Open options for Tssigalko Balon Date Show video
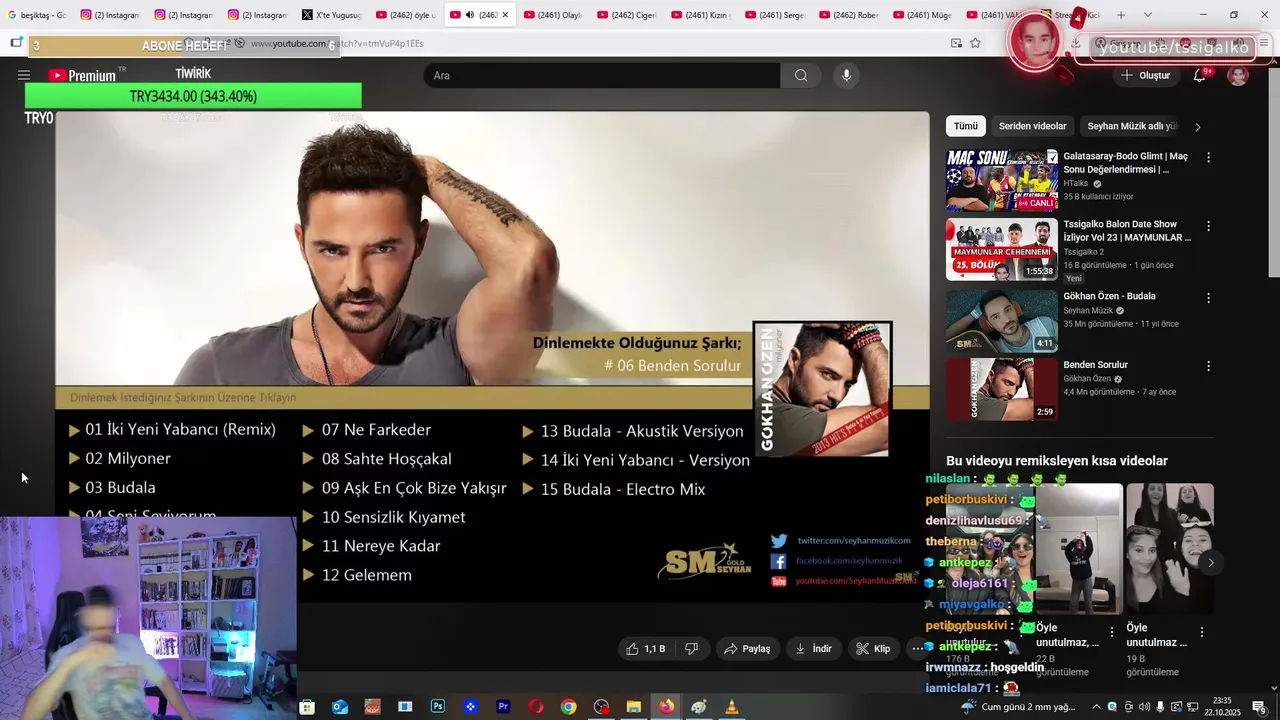1280x720 pixels. 1208,226
